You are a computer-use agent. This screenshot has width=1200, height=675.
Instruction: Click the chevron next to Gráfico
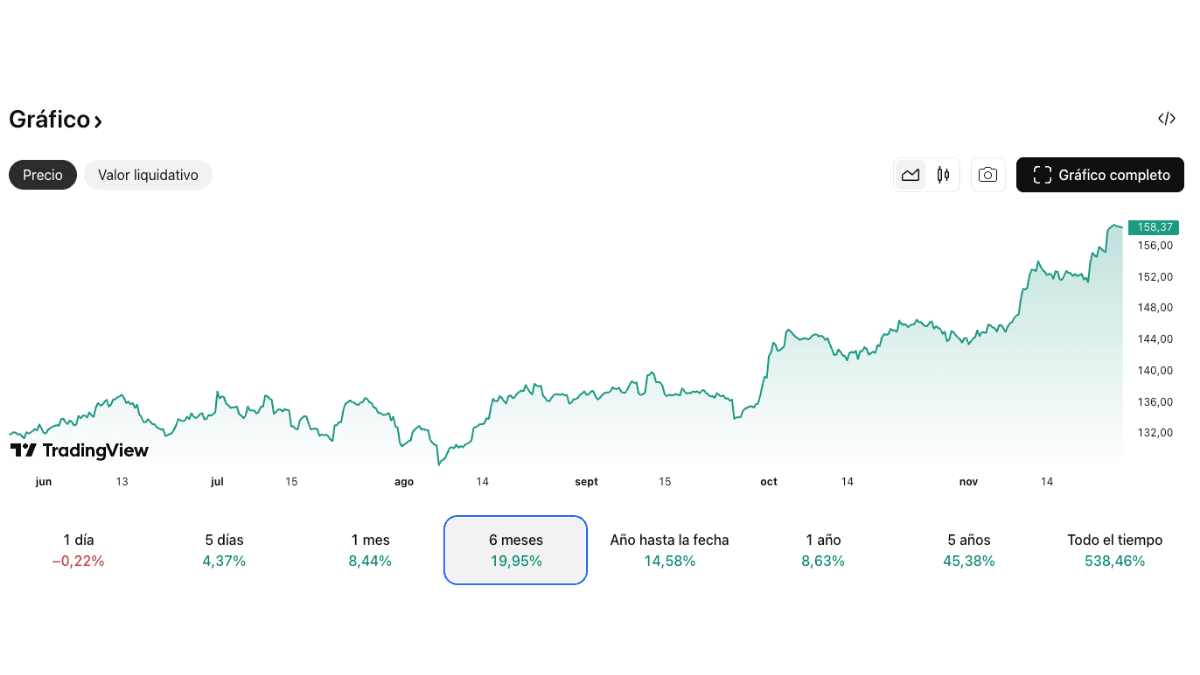click(98, 122)
